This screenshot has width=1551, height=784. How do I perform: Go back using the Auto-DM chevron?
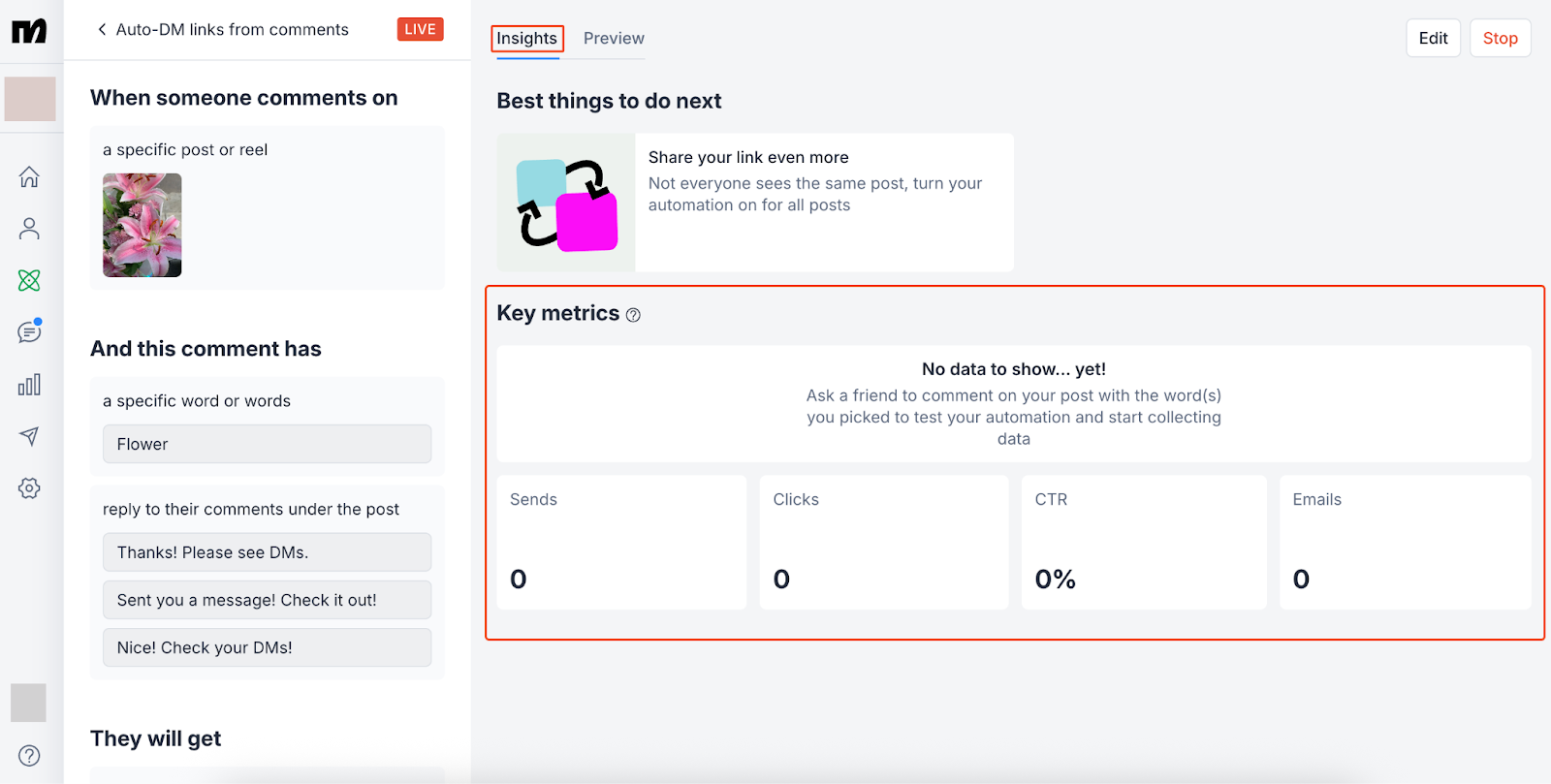coord(102,30)
